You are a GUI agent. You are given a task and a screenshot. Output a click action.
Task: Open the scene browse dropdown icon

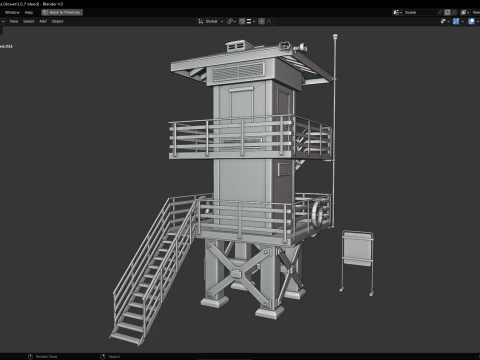click(397, 12)
